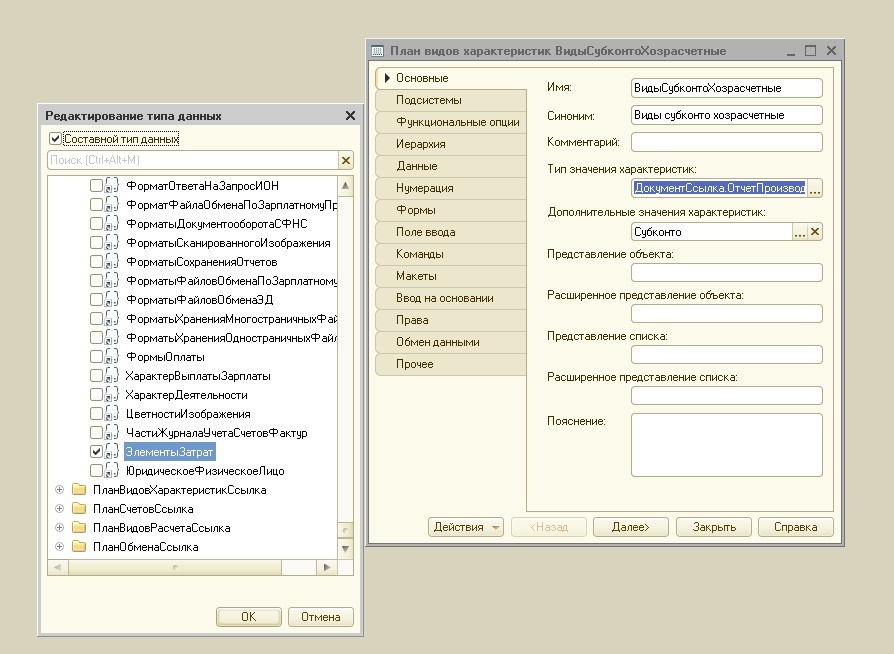Image resolution: width=894 pixels, height=654 pixels.
Task: Click the Пояснение text area
Action: coord(727,445)
